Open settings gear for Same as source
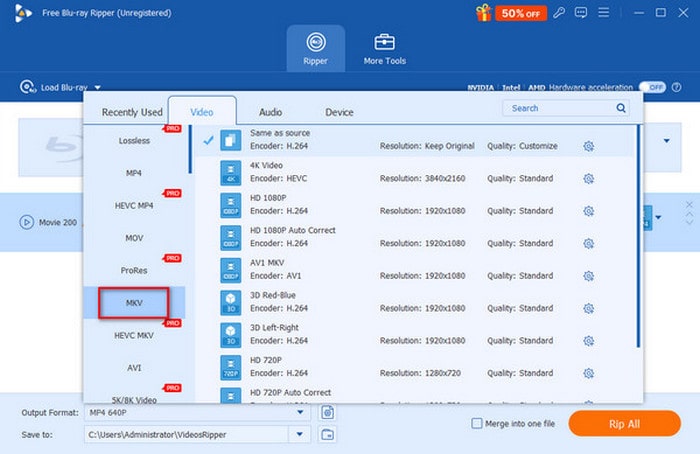 (x=588, y=146)
